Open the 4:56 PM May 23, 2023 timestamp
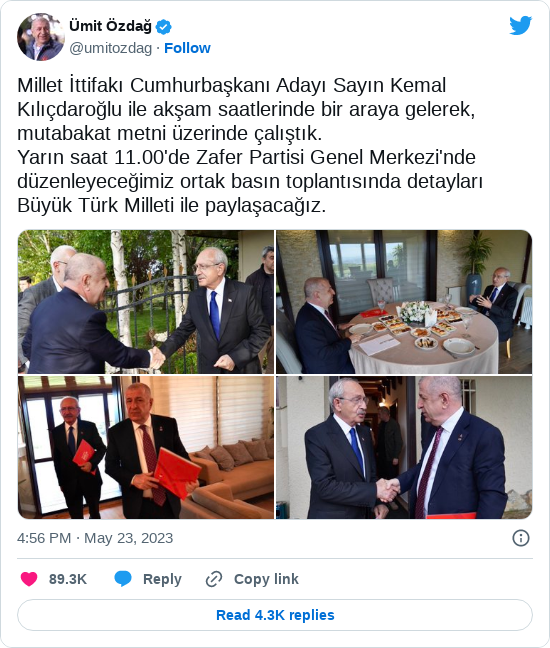The height and width of the screenshot is (648, 550). click(95, 538)
